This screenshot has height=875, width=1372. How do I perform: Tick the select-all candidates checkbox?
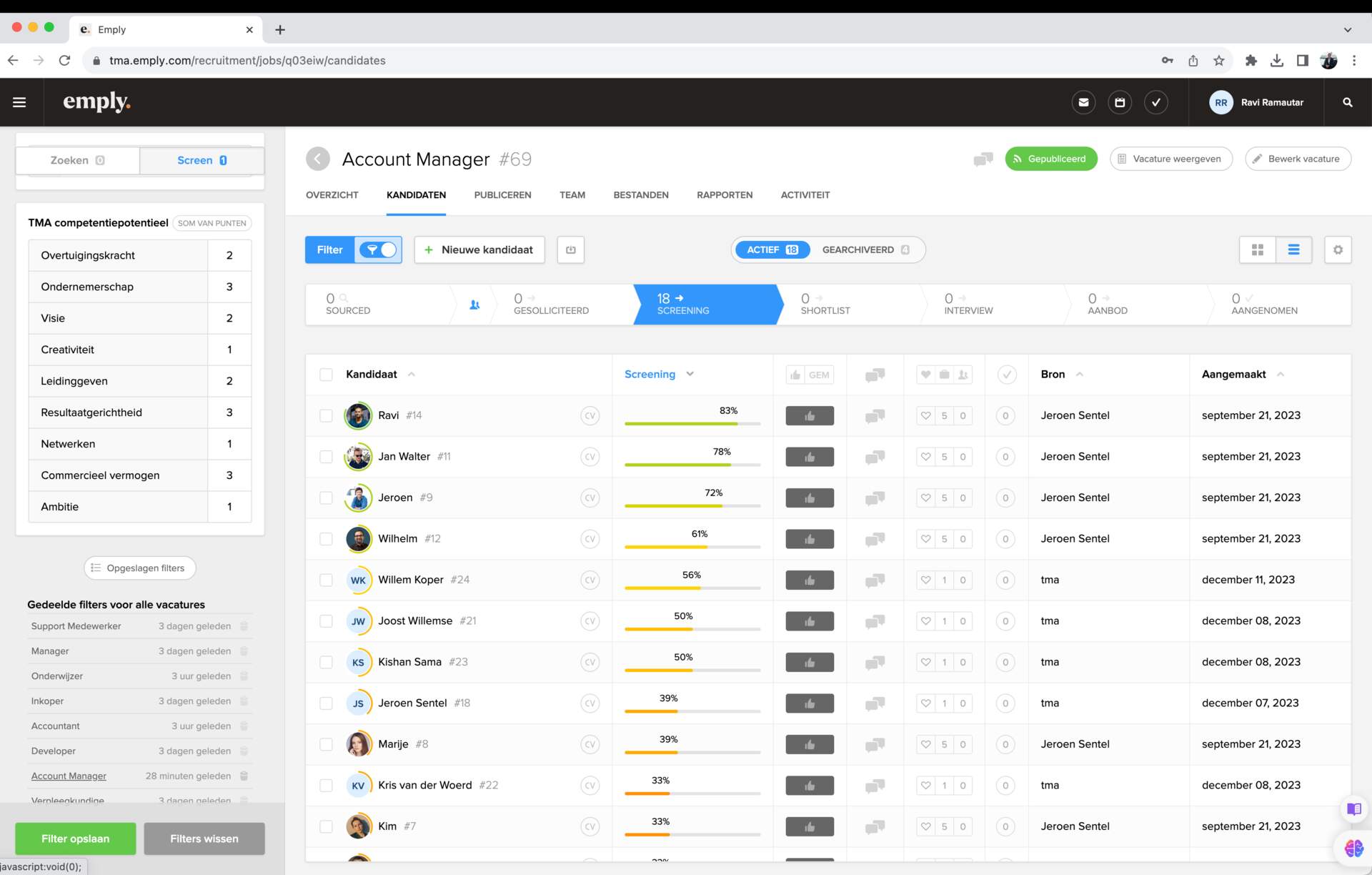click(x=326, y=375)
